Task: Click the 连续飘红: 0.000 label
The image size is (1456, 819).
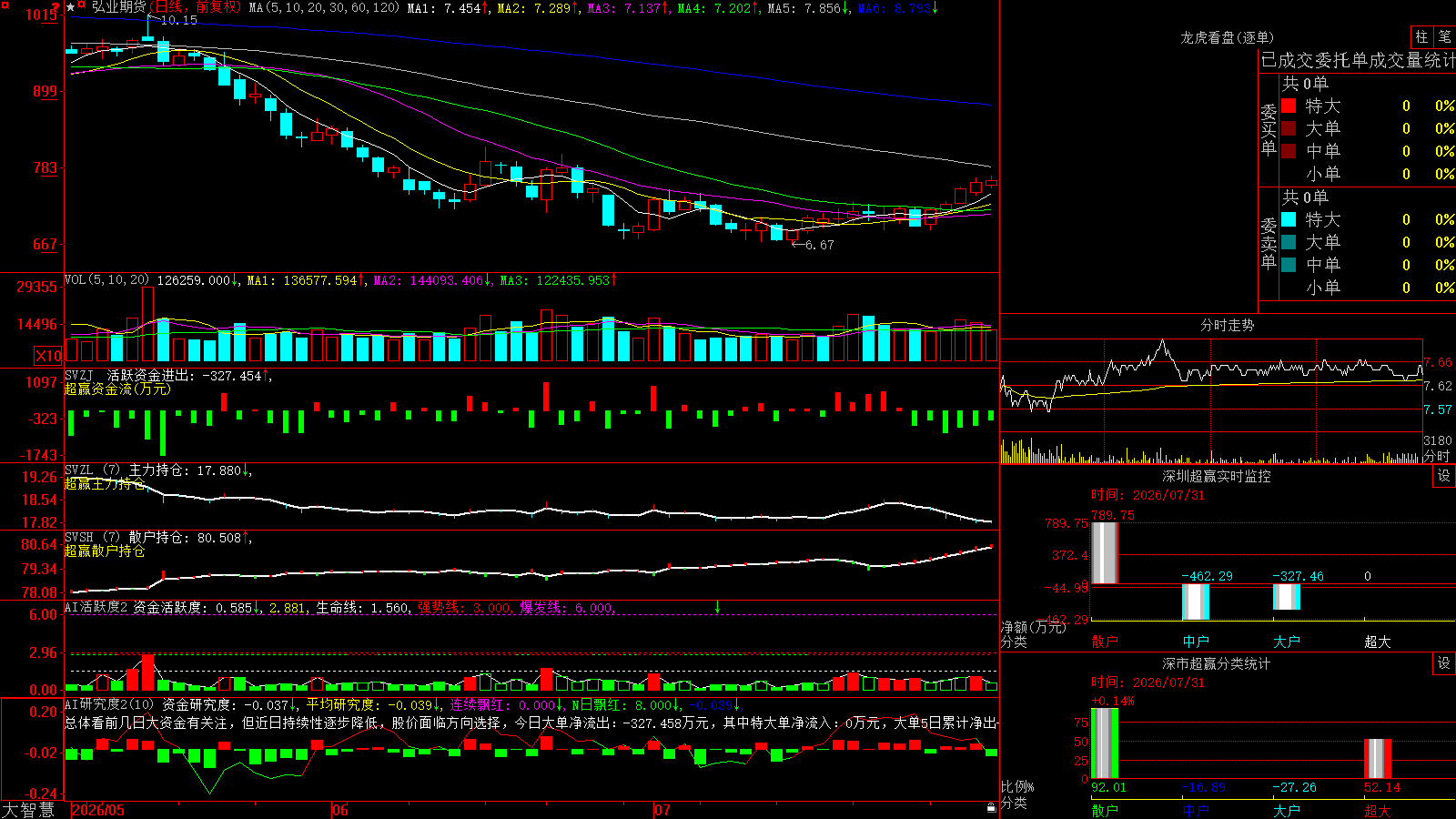Action: tap(505, 705)
